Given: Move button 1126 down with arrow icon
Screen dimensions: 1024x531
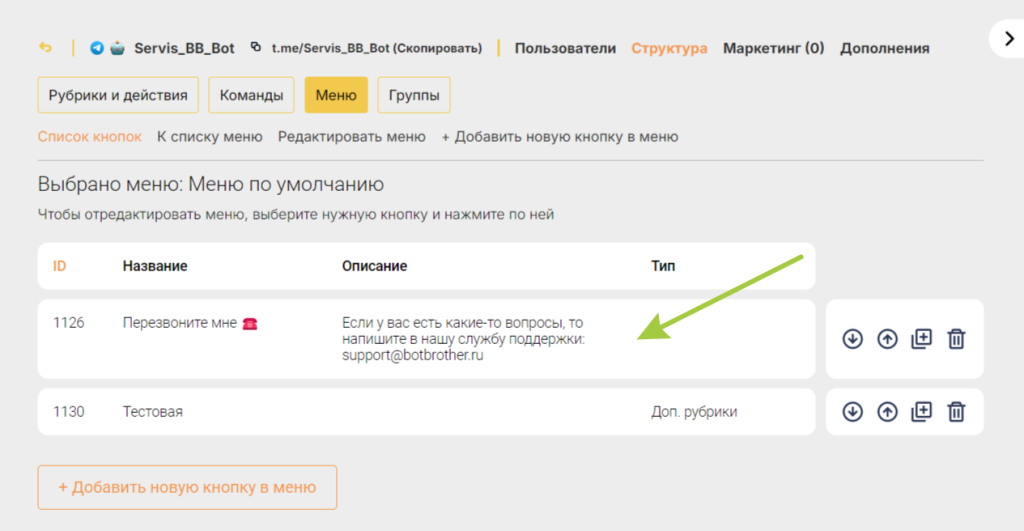Looking at the screenshot, I should coord(852,339).
